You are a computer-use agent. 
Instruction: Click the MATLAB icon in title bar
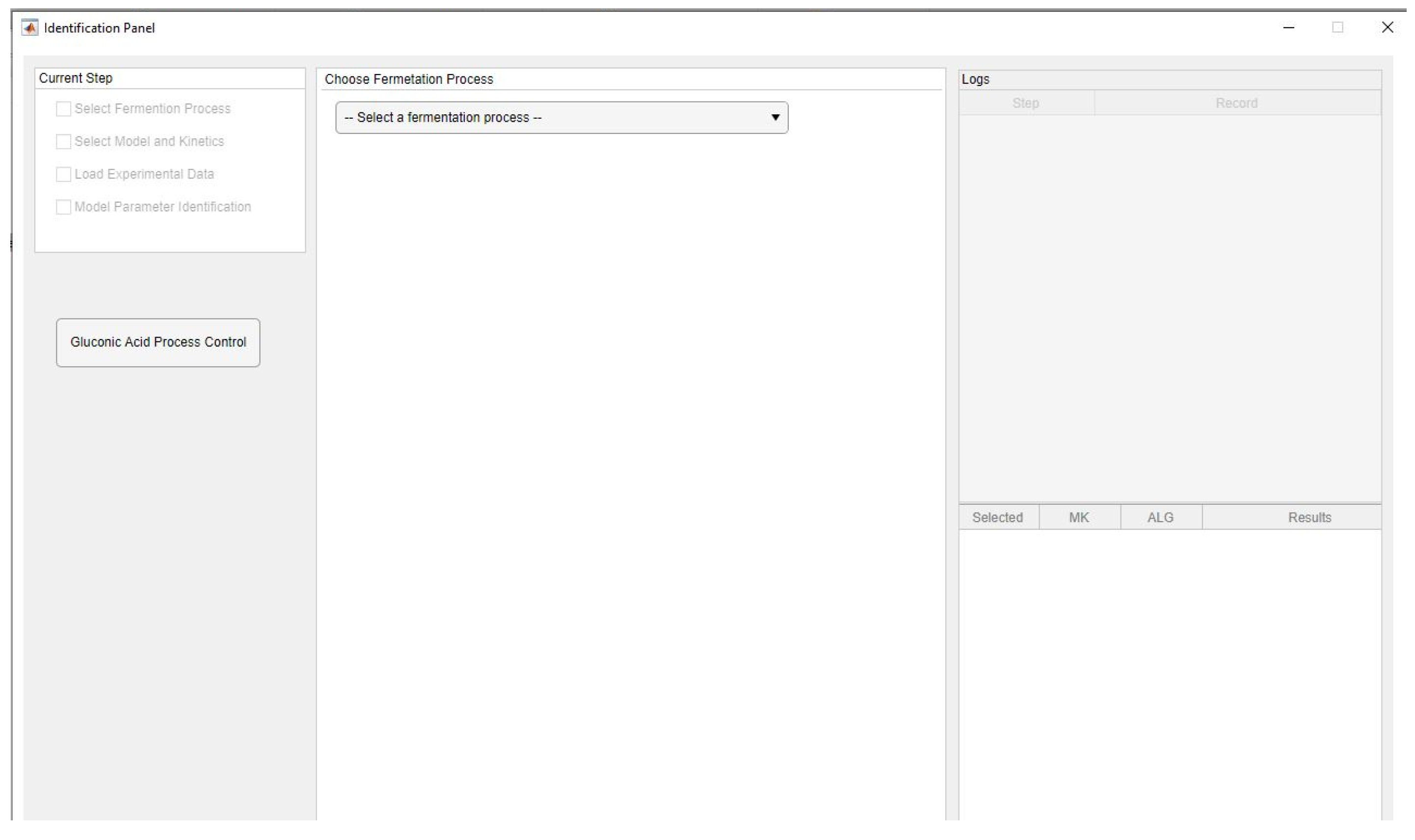29,28
